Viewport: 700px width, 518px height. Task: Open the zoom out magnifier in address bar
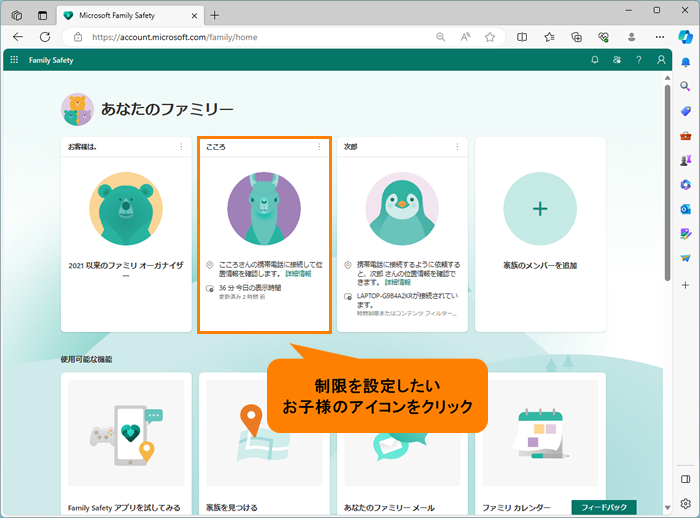(x=441, y=37)
